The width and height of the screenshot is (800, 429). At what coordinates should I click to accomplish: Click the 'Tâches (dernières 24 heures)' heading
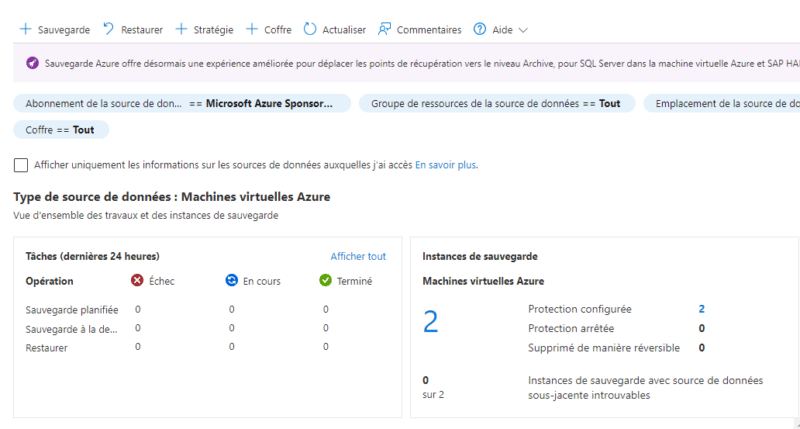pos(92,256)
